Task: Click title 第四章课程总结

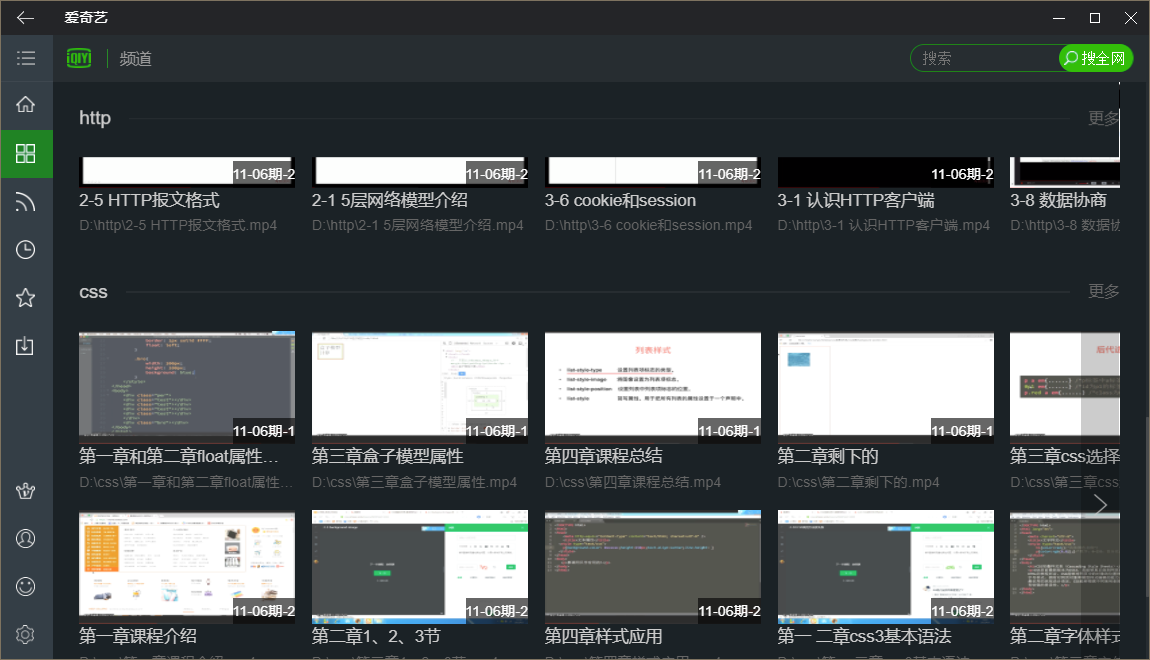Action: 604,456
